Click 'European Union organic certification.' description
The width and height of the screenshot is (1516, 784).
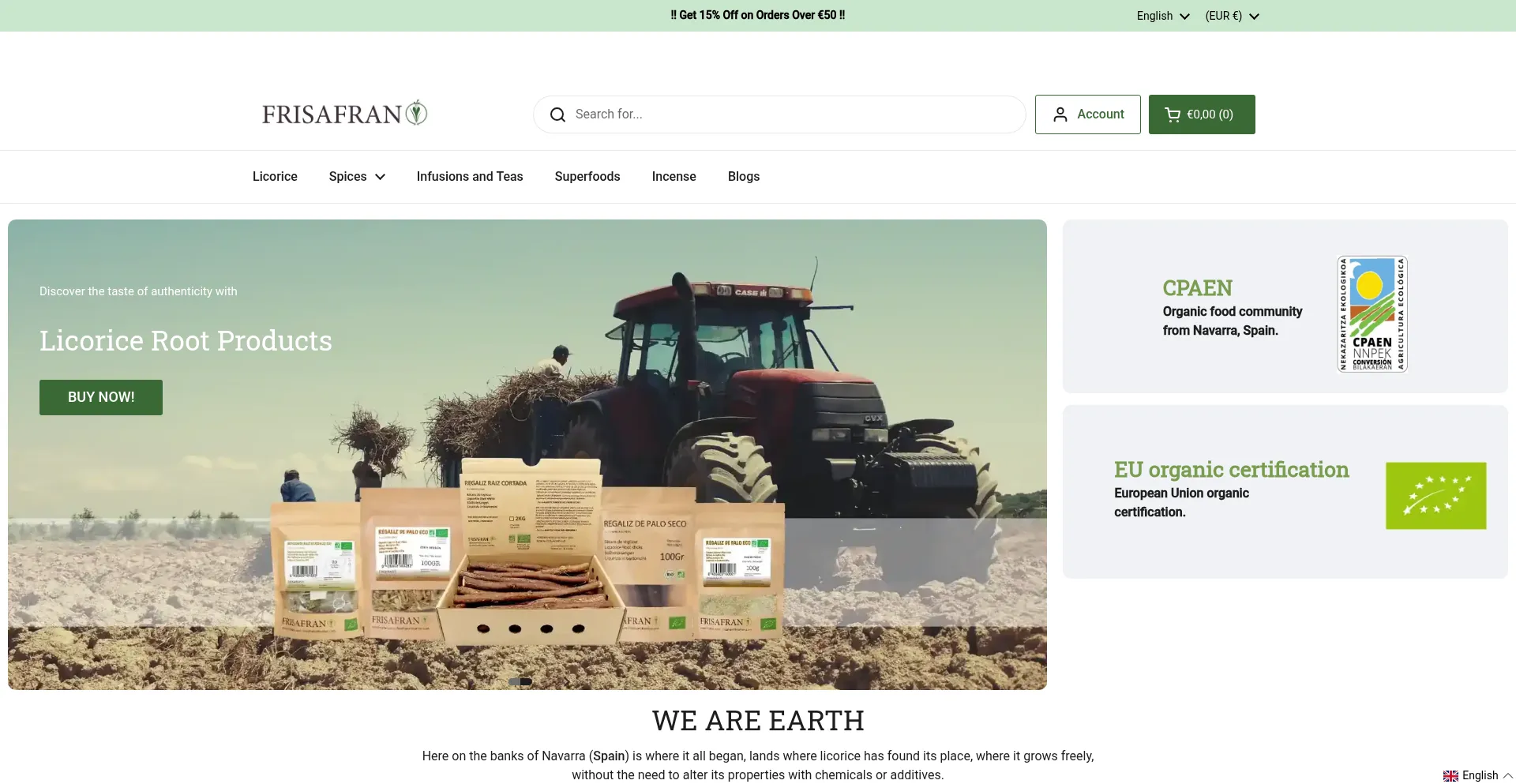point(1182,503)
